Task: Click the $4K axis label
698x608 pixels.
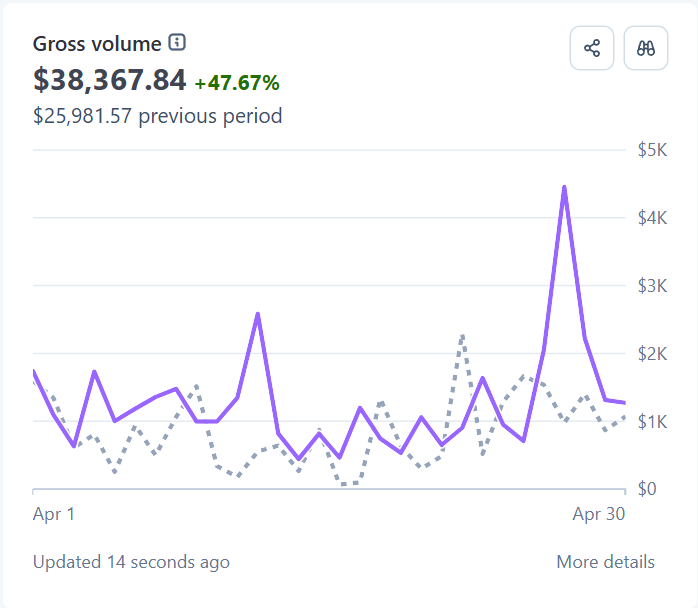Action: [x=652, y=218]
